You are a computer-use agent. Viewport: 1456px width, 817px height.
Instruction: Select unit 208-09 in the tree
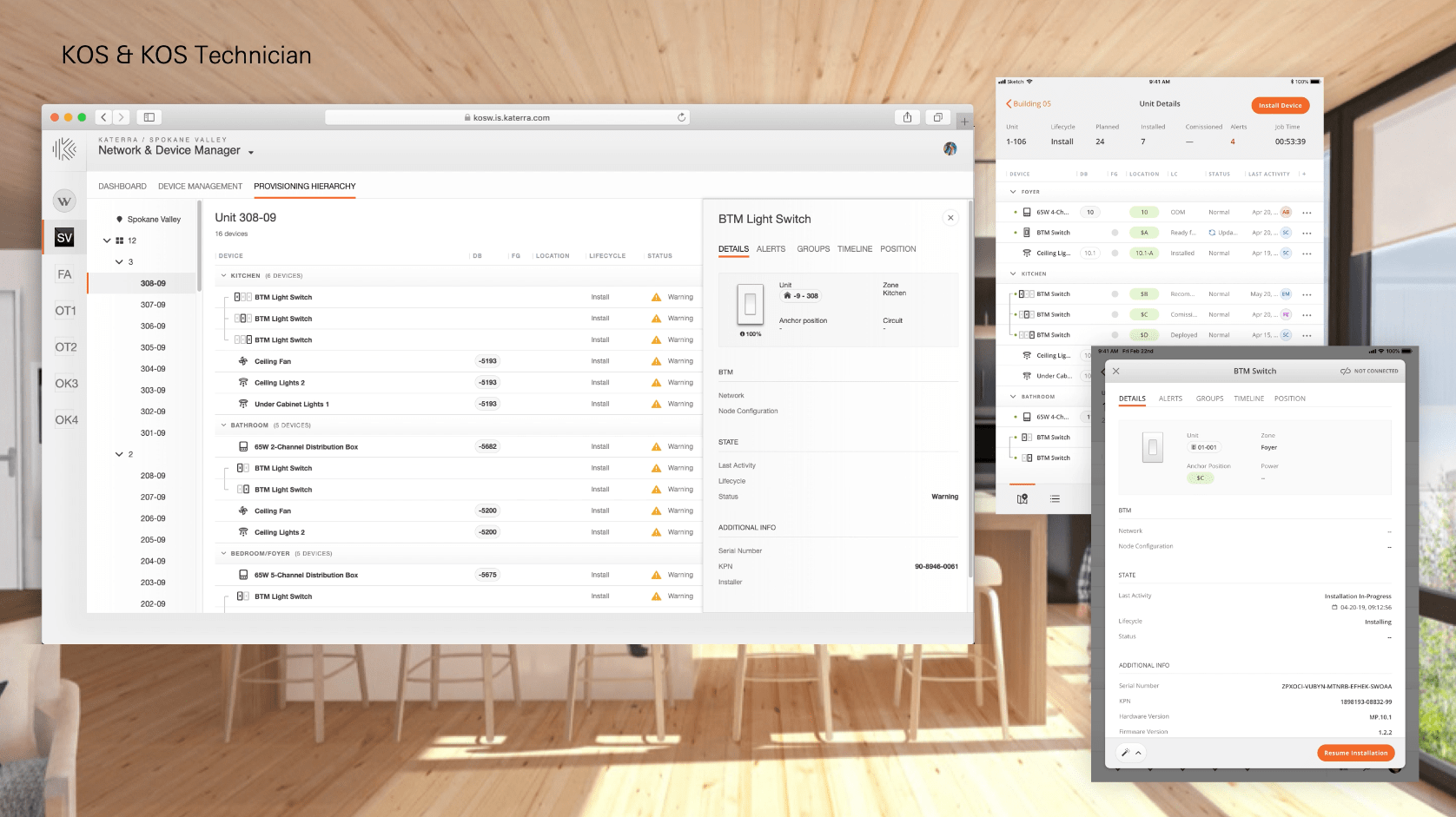coord(153,476)
